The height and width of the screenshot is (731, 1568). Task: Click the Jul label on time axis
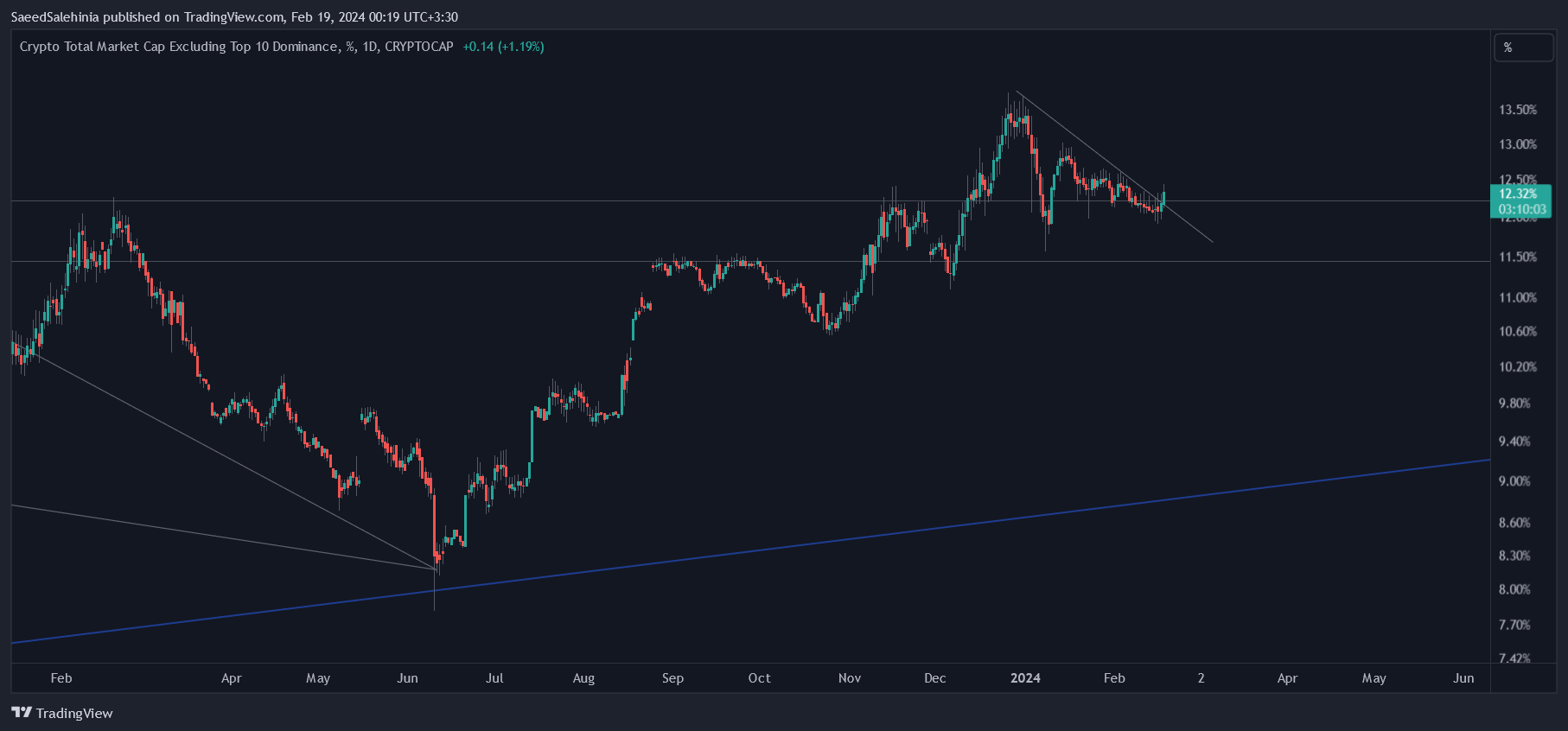pyautogui.click(x=494, y=678)
